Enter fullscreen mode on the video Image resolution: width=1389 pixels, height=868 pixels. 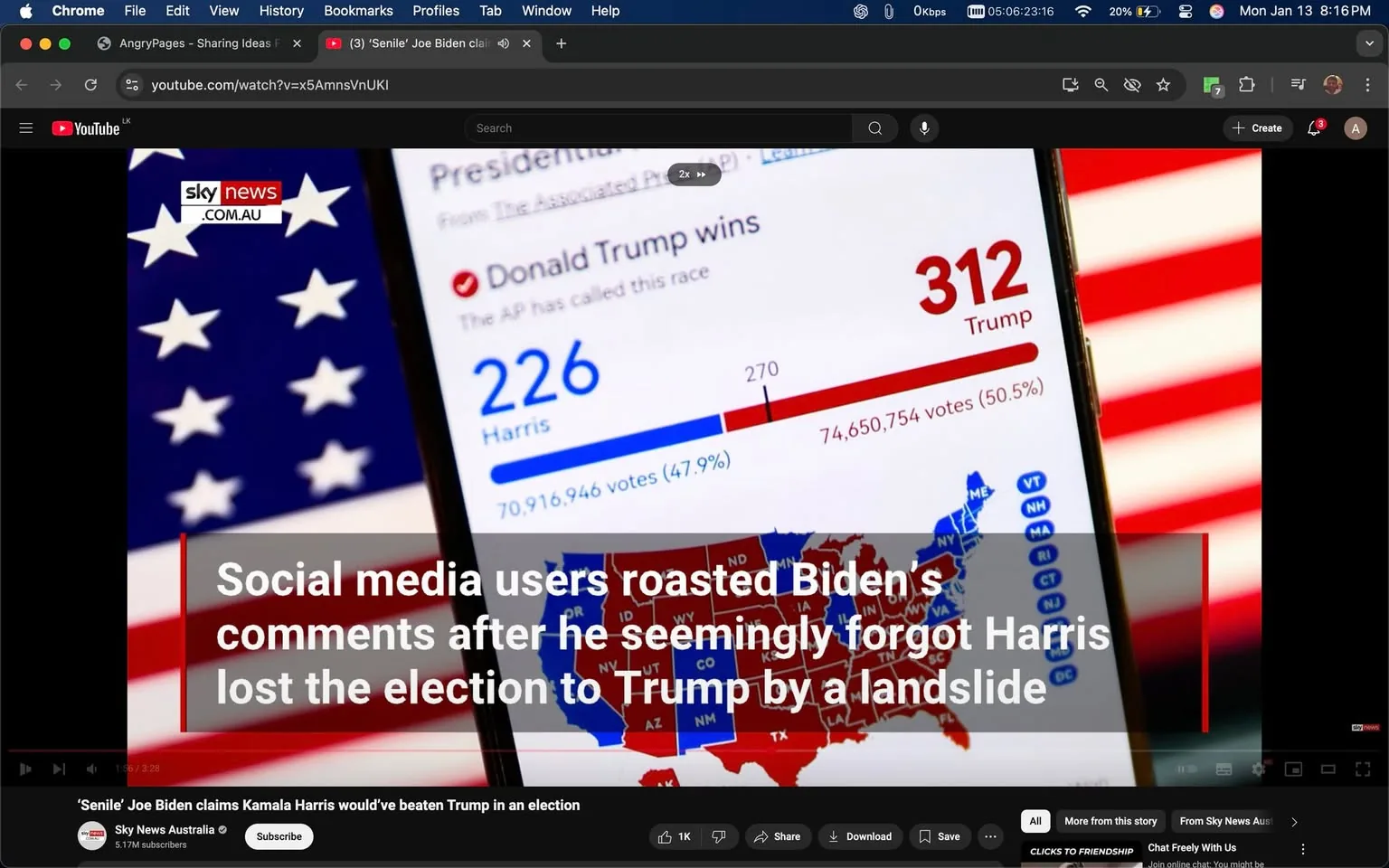pos(1363,769)
